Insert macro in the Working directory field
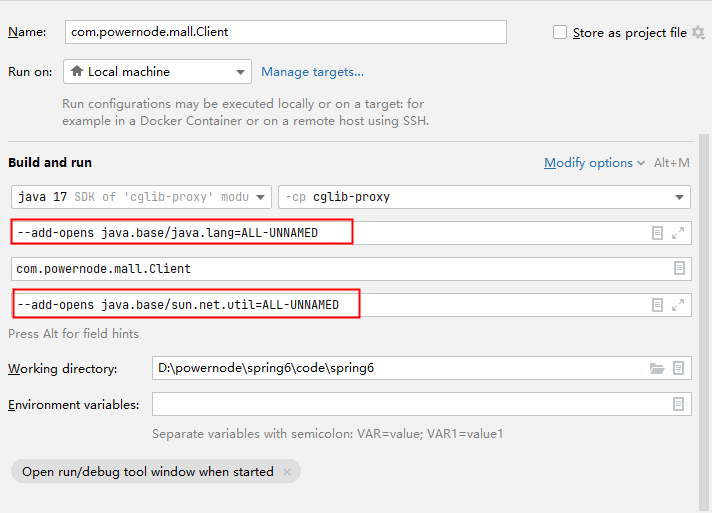 [x=679, y=368]
